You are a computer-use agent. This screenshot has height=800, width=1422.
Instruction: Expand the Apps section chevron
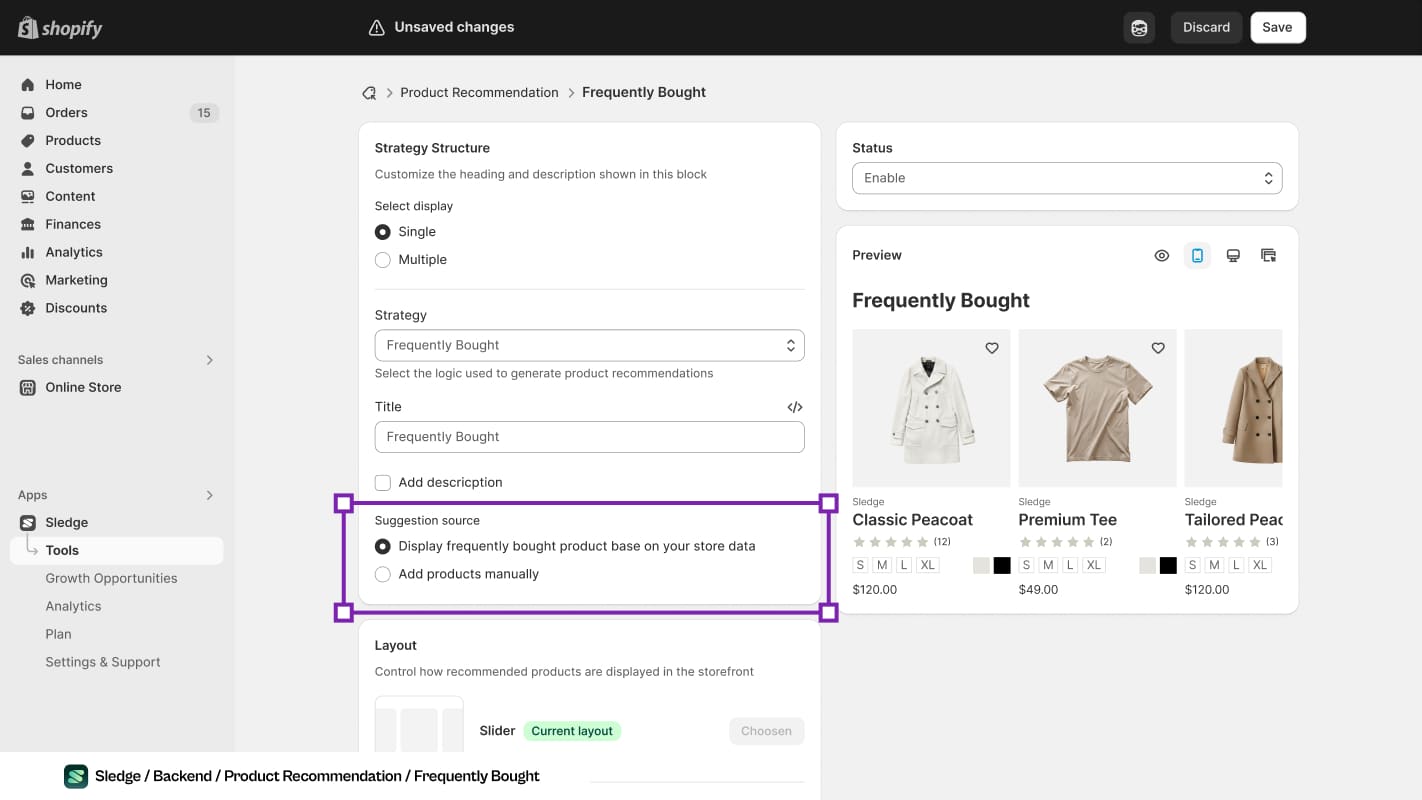click(x=210, y=495)
